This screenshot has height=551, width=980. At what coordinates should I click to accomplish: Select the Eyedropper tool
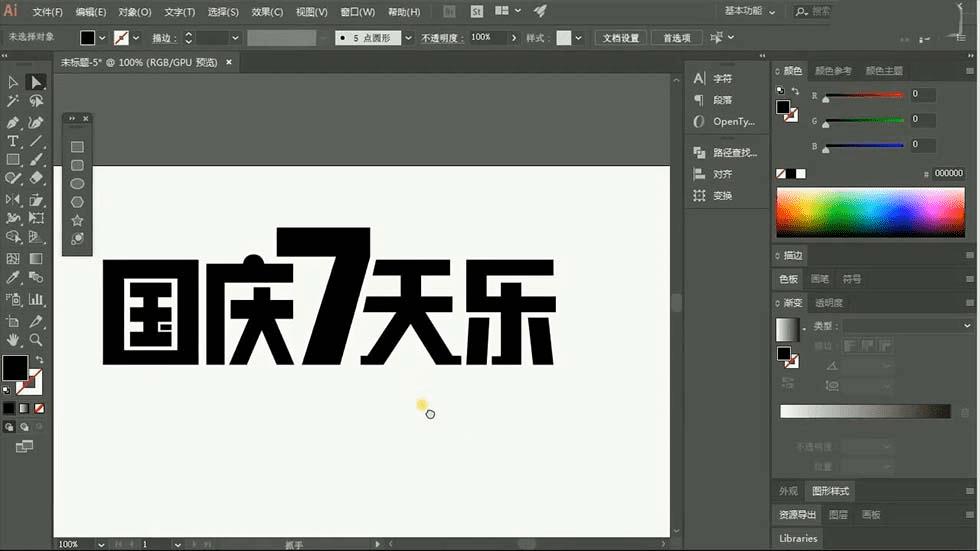click(12, 277)
